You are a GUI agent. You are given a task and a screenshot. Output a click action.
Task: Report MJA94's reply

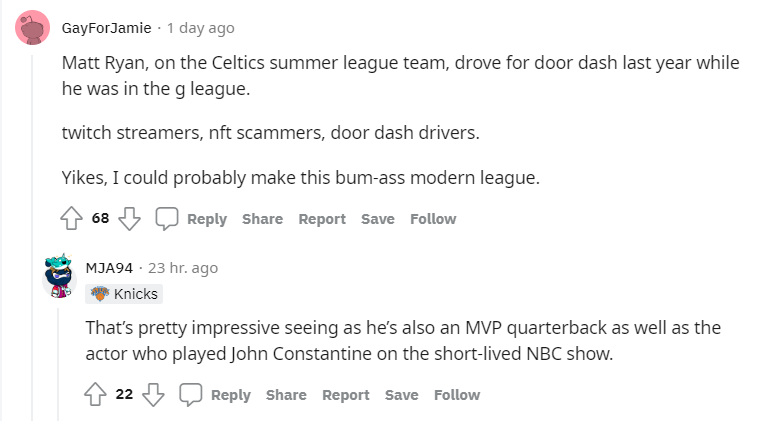tap(346, 395)
